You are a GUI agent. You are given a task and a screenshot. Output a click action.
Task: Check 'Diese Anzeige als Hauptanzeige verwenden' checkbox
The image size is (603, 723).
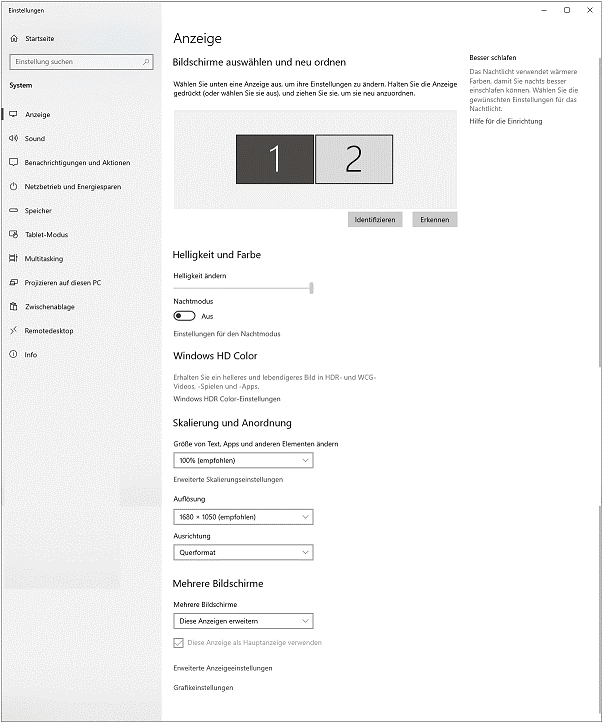coord(179,643)
